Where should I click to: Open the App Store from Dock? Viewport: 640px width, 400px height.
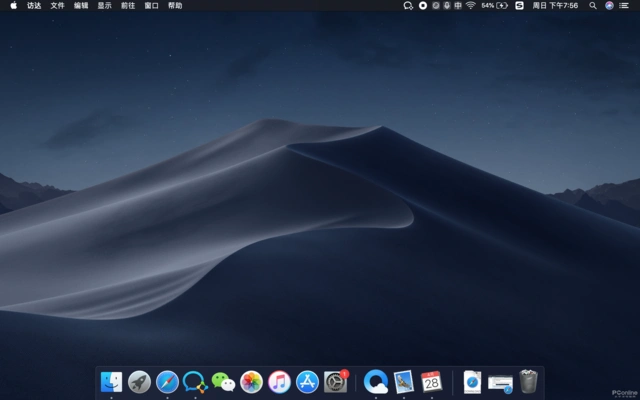pyautogui.click(x=307, y=381)
